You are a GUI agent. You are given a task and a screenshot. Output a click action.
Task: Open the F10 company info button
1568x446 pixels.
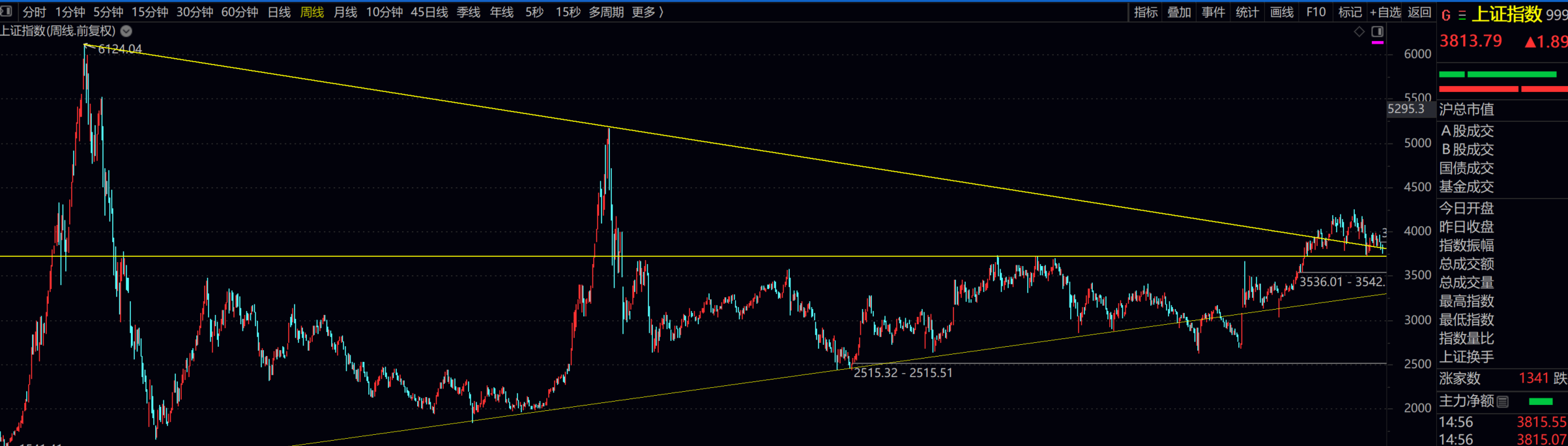1316,12
